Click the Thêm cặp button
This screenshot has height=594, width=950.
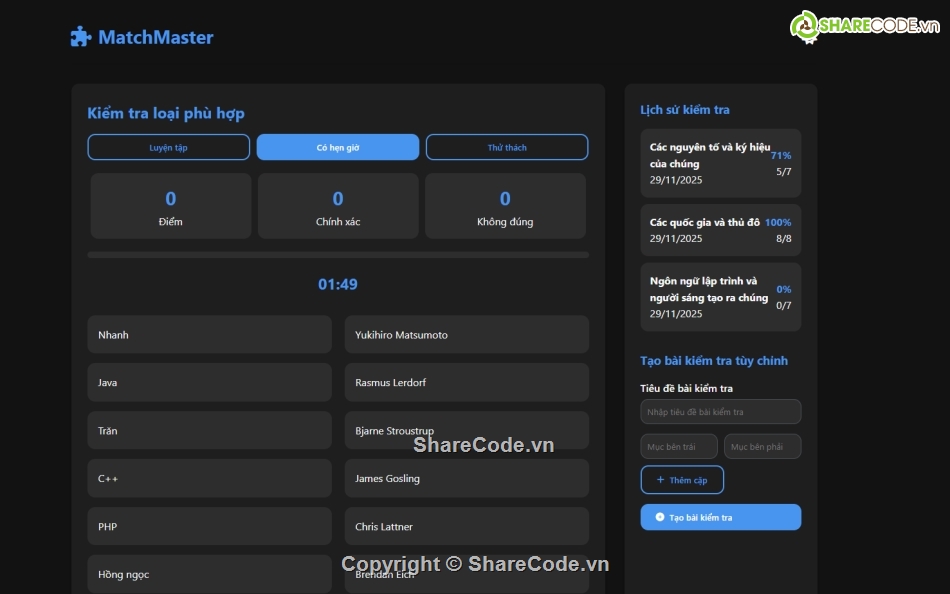coord(683,480)
